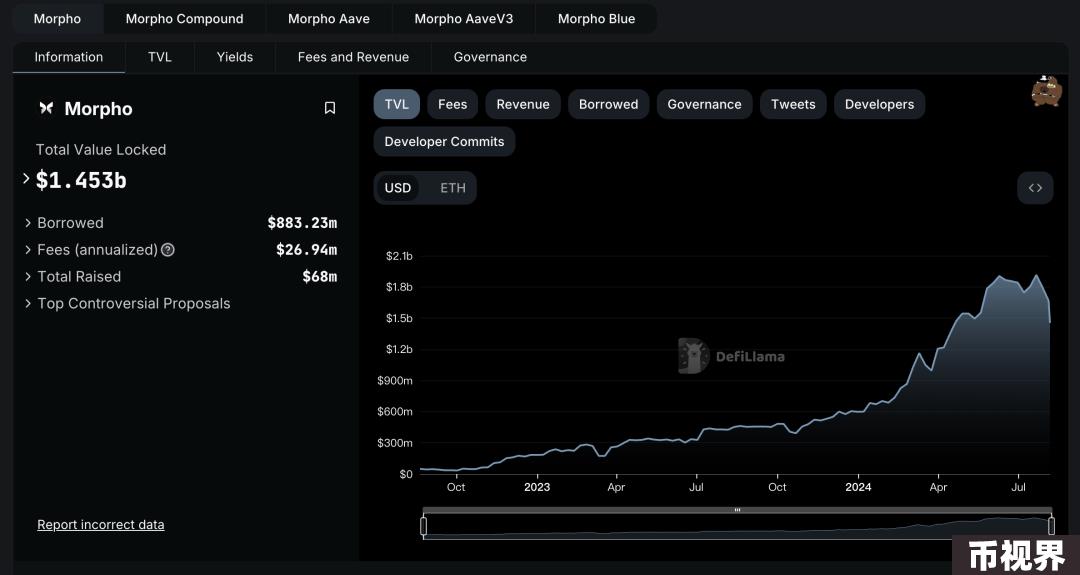Click the 2024 x-axis label
The image size is (1080, 575).
pos(858,487)
